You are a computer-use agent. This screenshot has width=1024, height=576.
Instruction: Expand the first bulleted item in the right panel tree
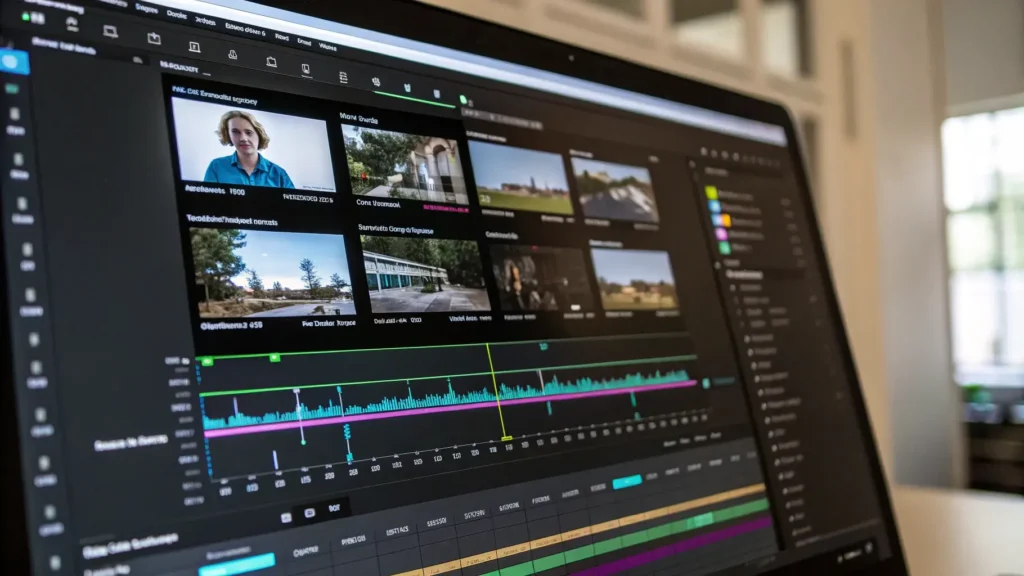732,287
